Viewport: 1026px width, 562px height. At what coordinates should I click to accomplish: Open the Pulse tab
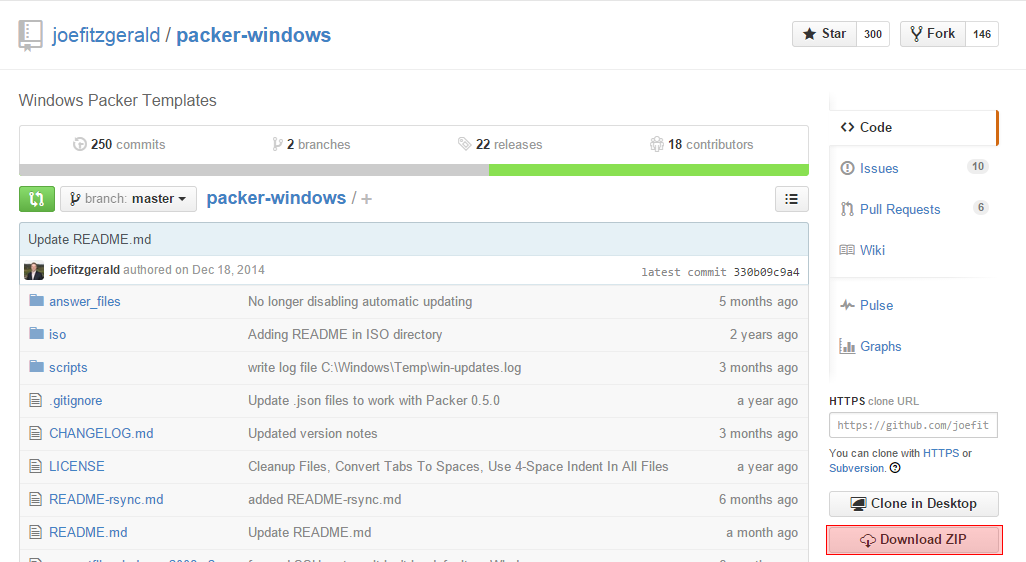pyautogui.click(x=876, y=306)
